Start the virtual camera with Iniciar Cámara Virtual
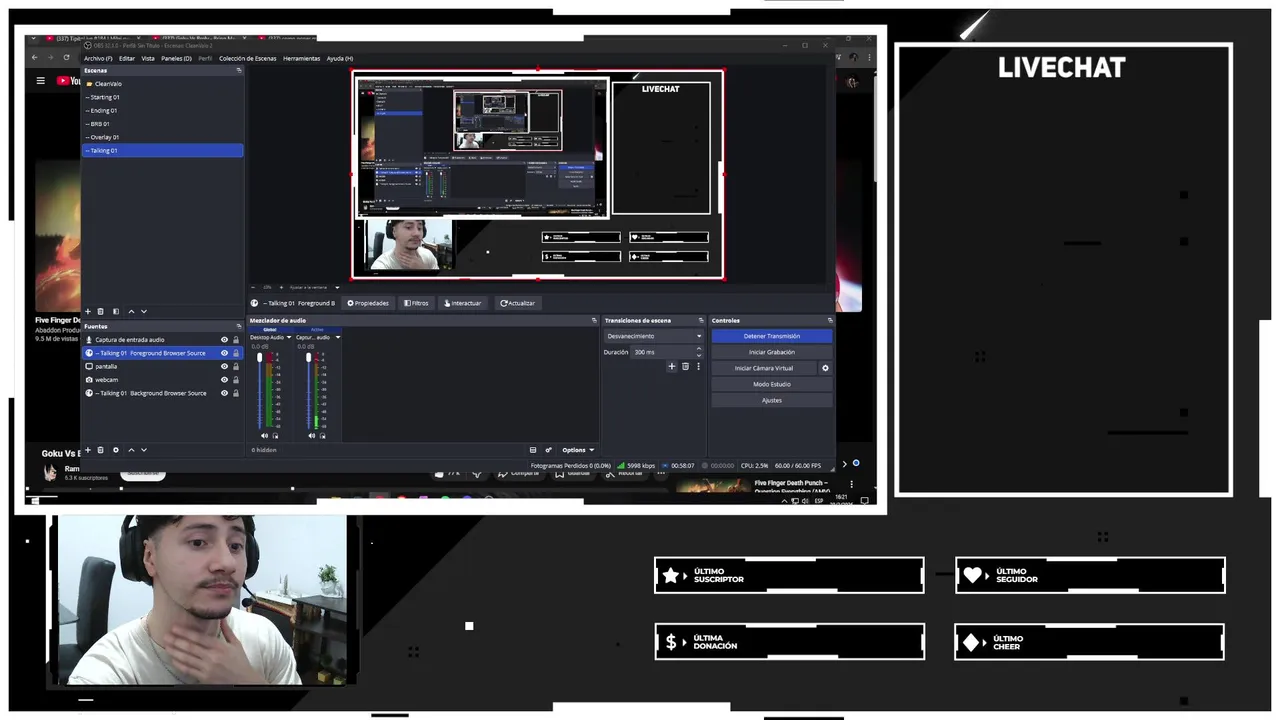The image size is (1280, 720). (764, 368)
